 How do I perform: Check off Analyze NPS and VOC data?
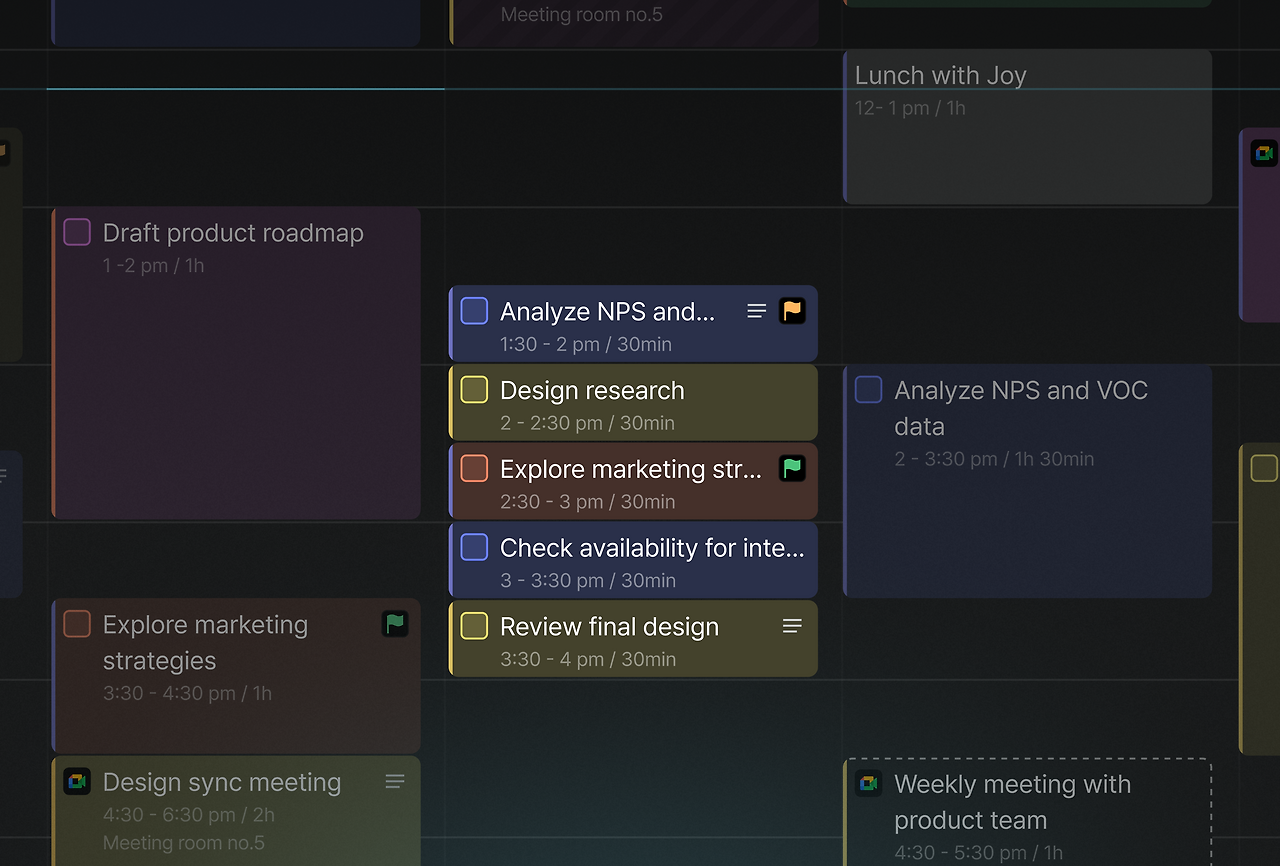[x=868, y=390]
